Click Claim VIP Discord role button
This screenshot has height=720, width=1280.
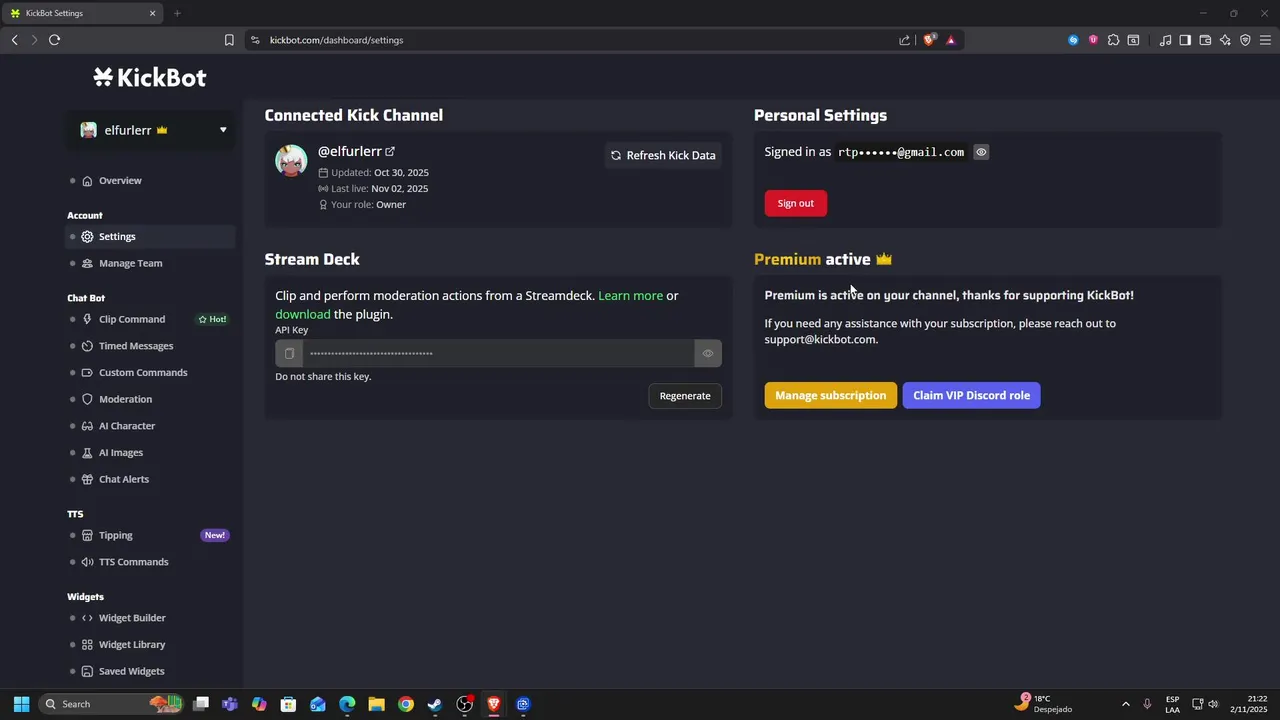(x=971, y=395)
